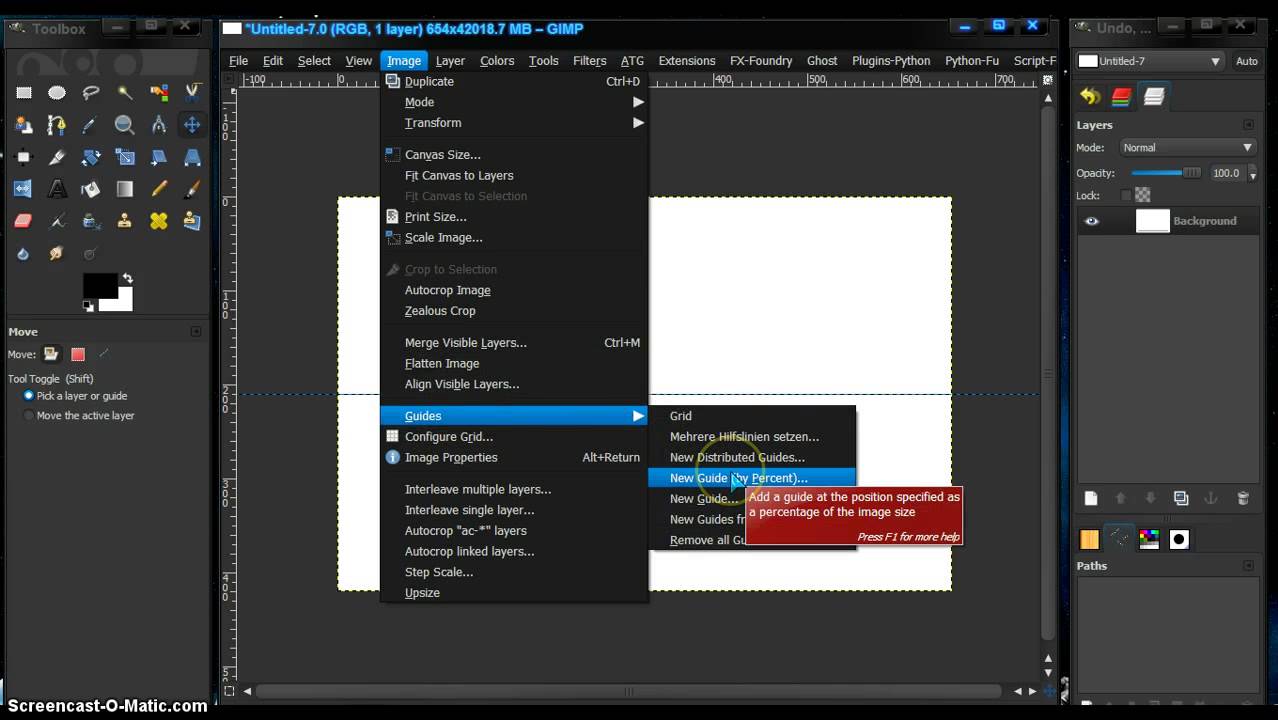Screen dimensions: 1278x720
Task: Select the Ellipse Select tool
Action: [57, 93]
